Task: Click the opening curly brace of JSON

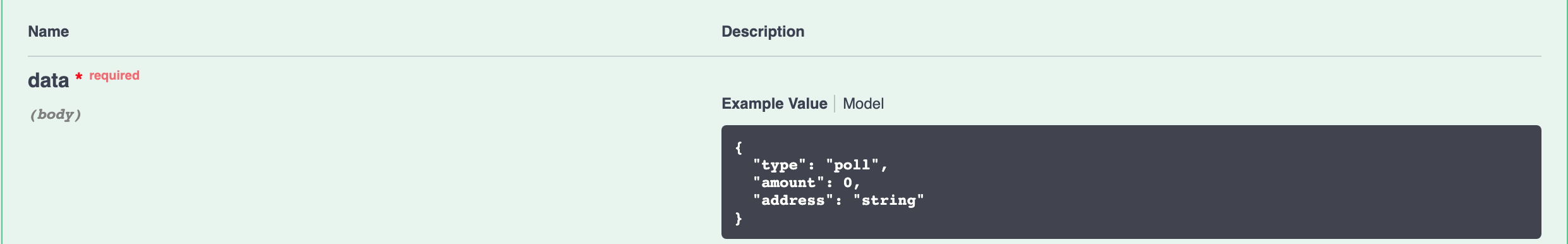Action: pos(739,147)
